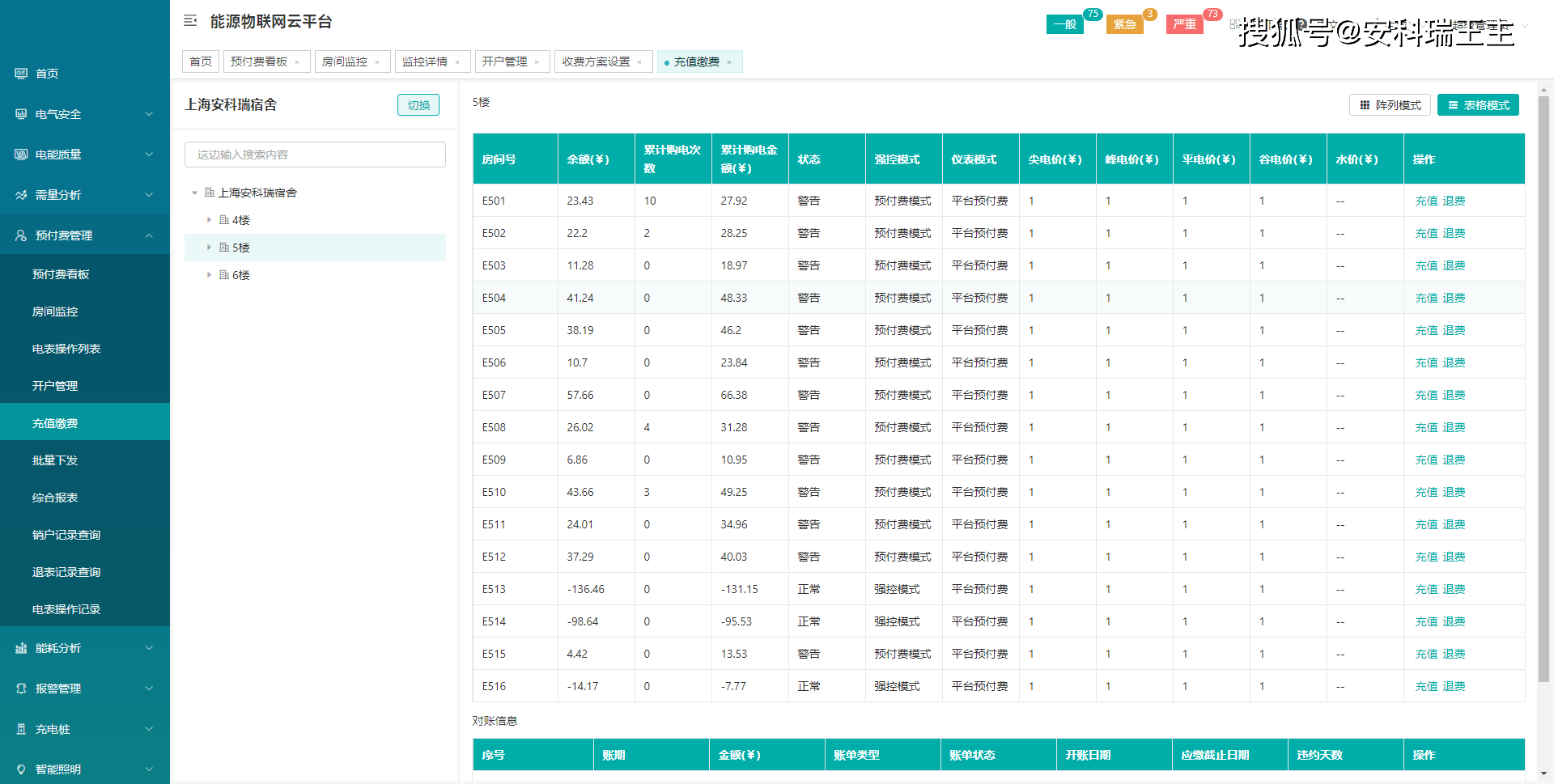The width and height of the screenshot is (1554, 784).
Task: Expand the 电能质量 menu chevron
Action: point(149,155)
